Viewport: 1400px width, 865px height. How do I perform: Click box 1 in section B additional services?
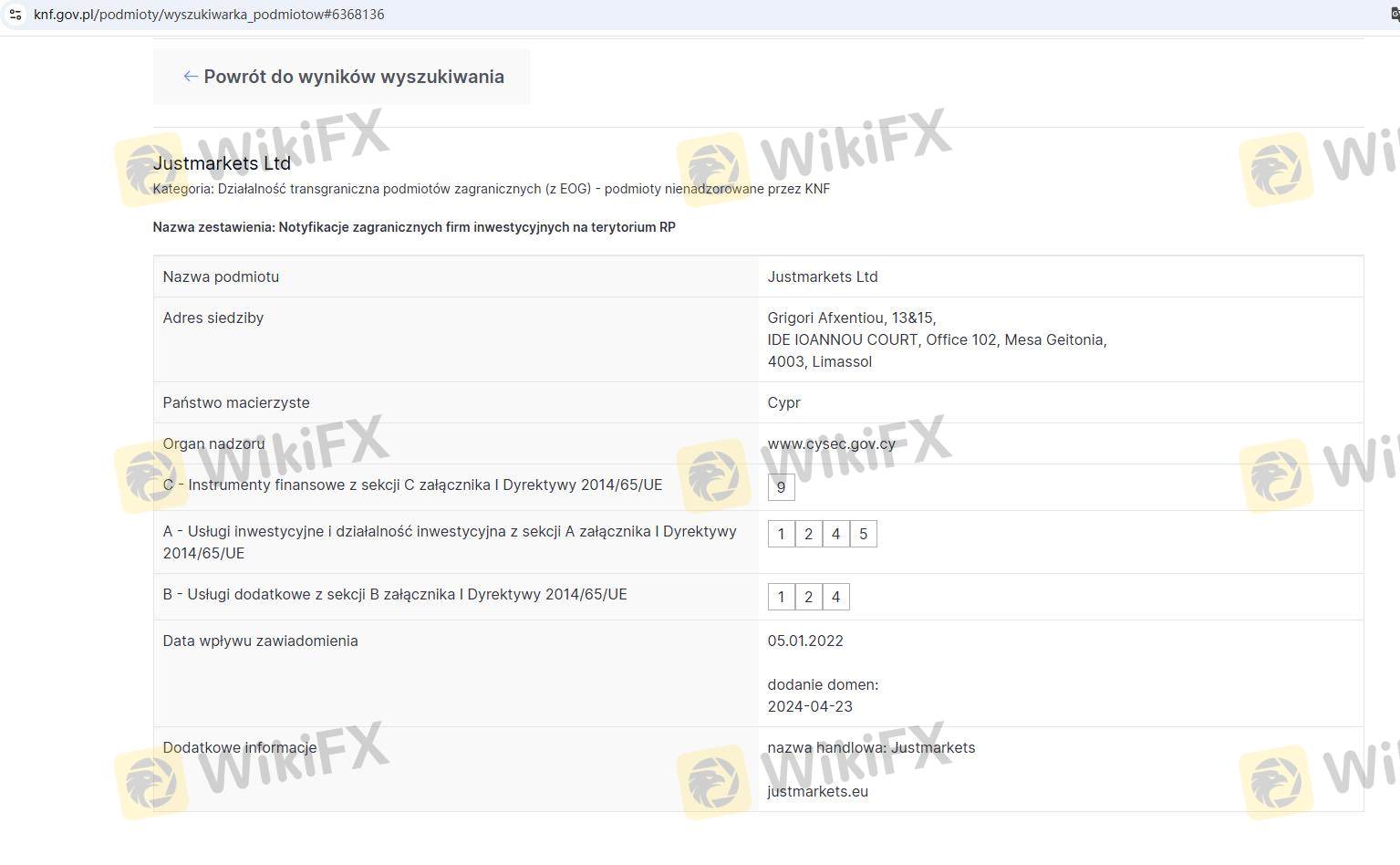click(781, 597)
